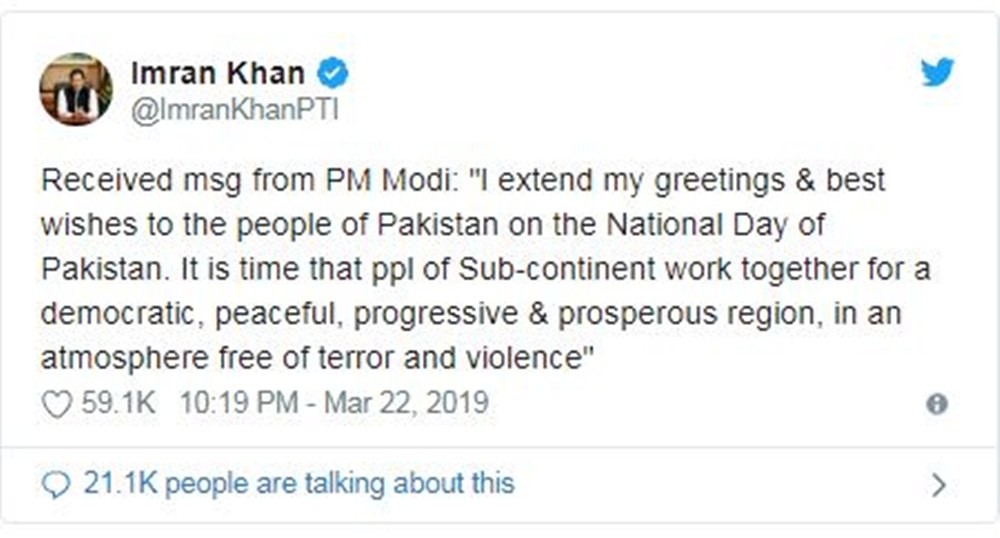
Task: Click the 21.1K reply count number
Action: pyautogui.click(x=120, y=483)
